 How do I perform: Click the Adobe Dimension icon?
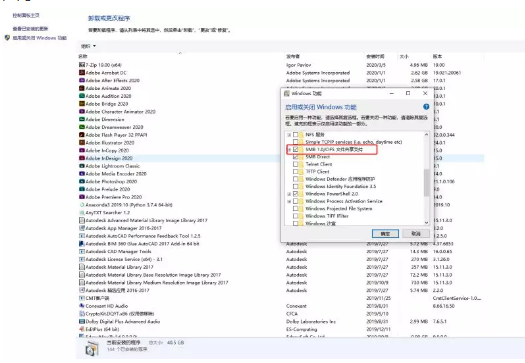coord(82,119)
